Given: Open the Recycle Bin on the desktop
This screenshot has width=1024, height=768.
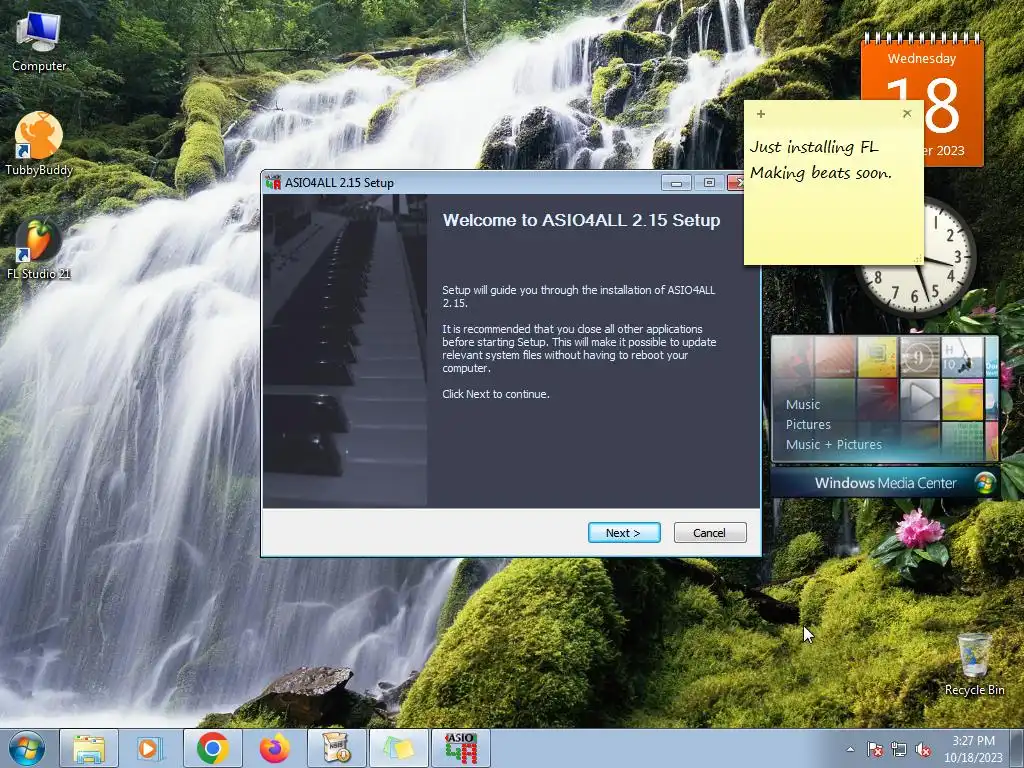Looking at the screenshot, I should tap(974, 663).
